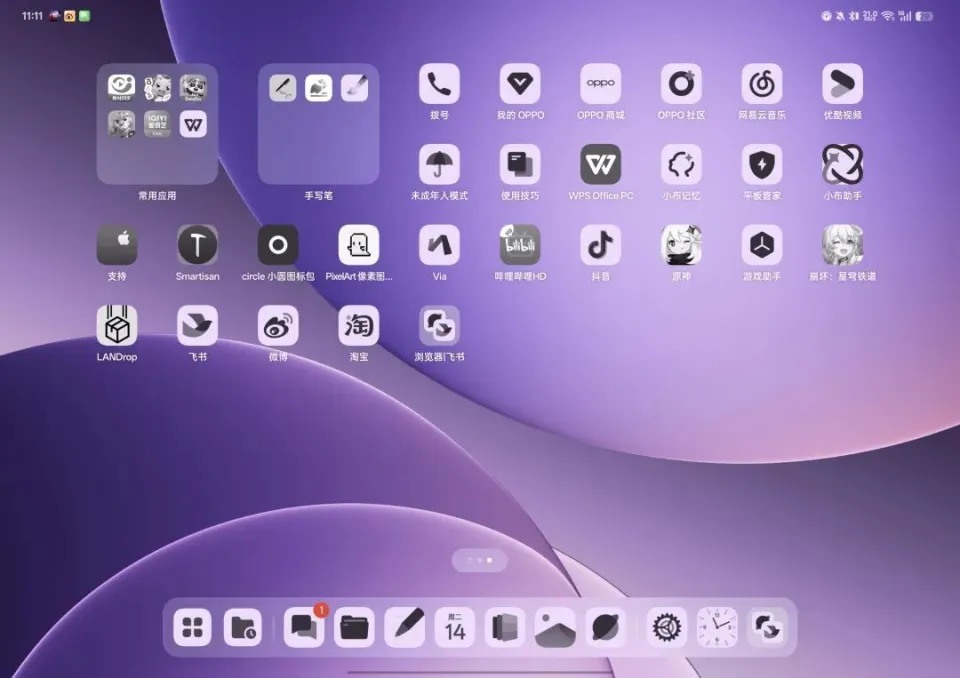
Task: Open the clock app in the dock
Action: pos(717,627)
